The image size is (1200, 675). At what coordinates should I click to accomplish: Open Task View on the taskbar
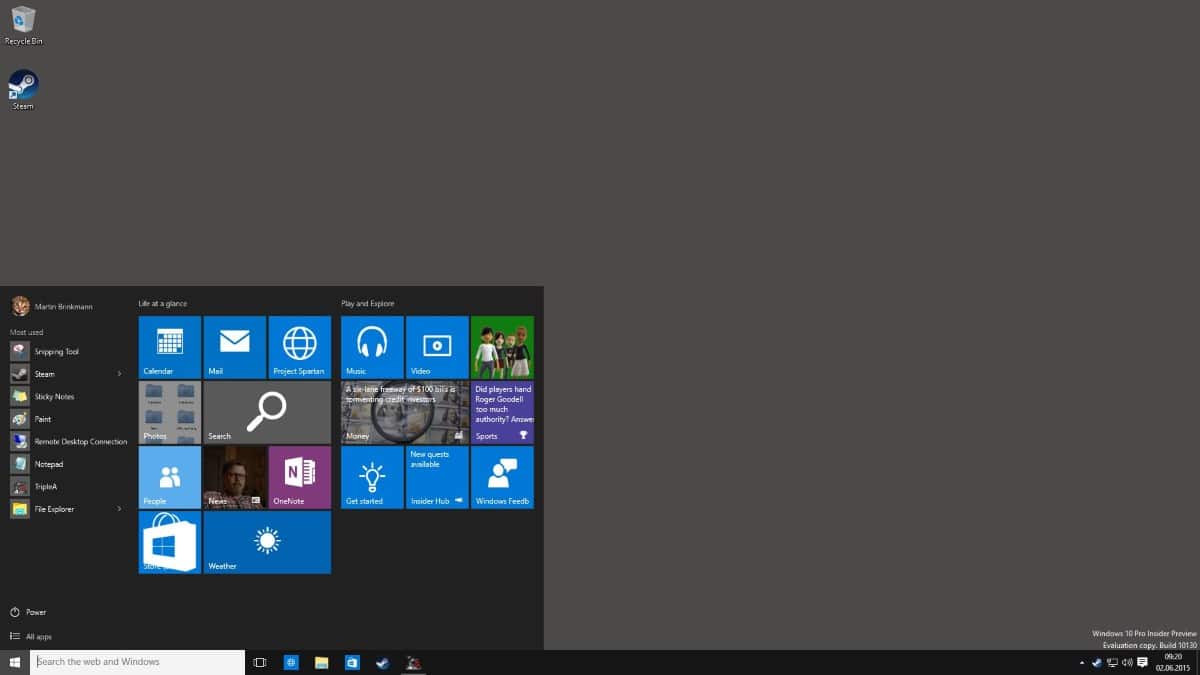259,662
